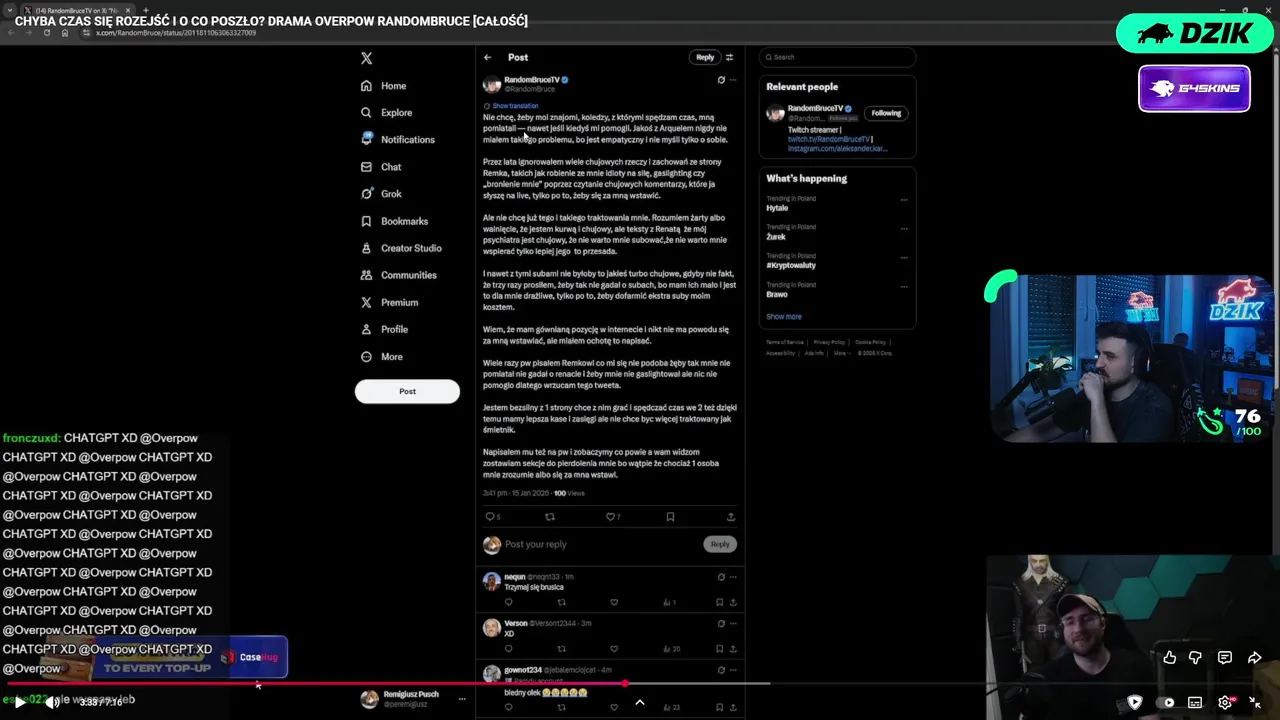Click main post's reply count icon
Screen dimensions: 1280x720
tap(491, 517)
